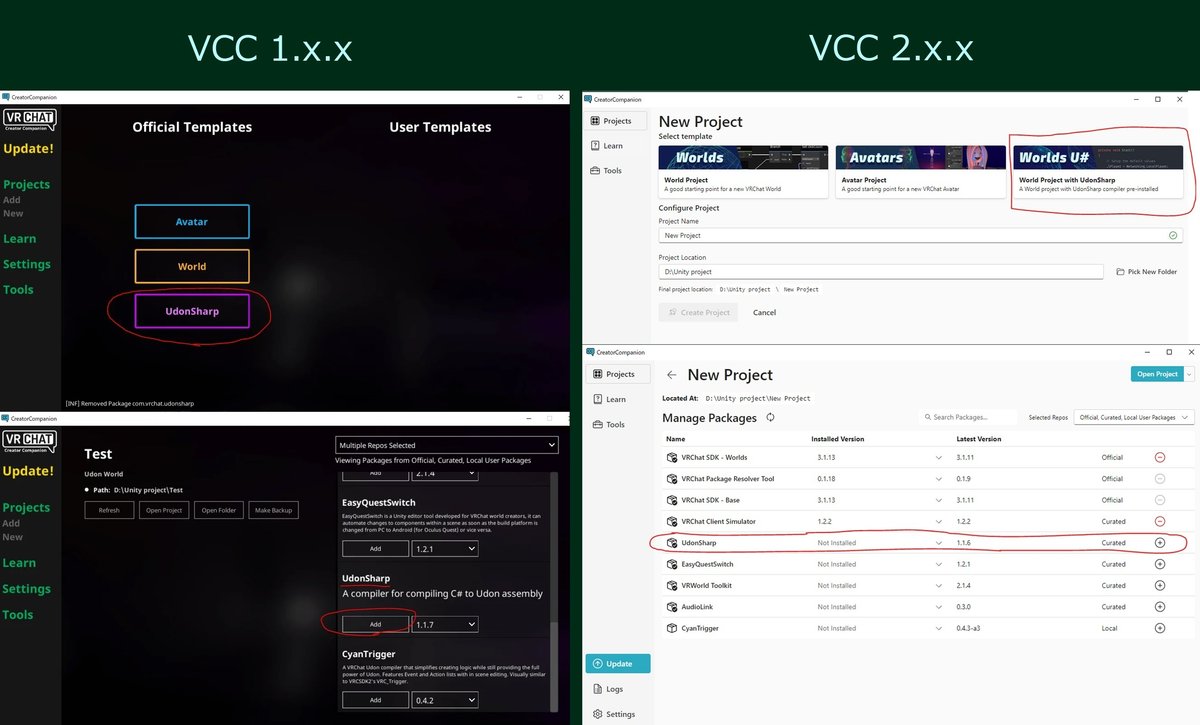
Task: Click the Create Project button
Action: [698, 313]
